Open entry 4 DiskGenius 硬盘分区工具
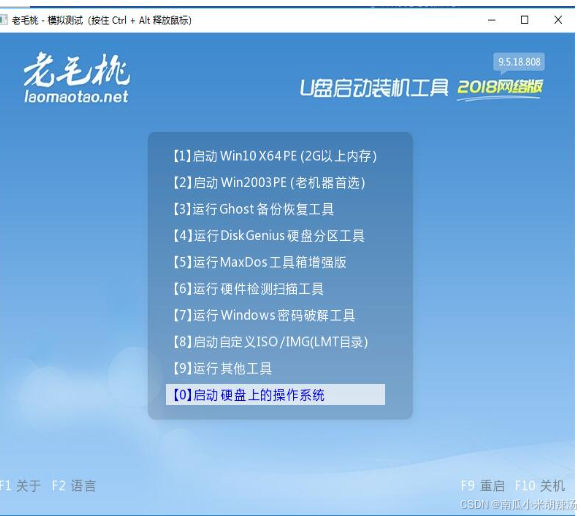581x516 pixels. coord(268,236)
